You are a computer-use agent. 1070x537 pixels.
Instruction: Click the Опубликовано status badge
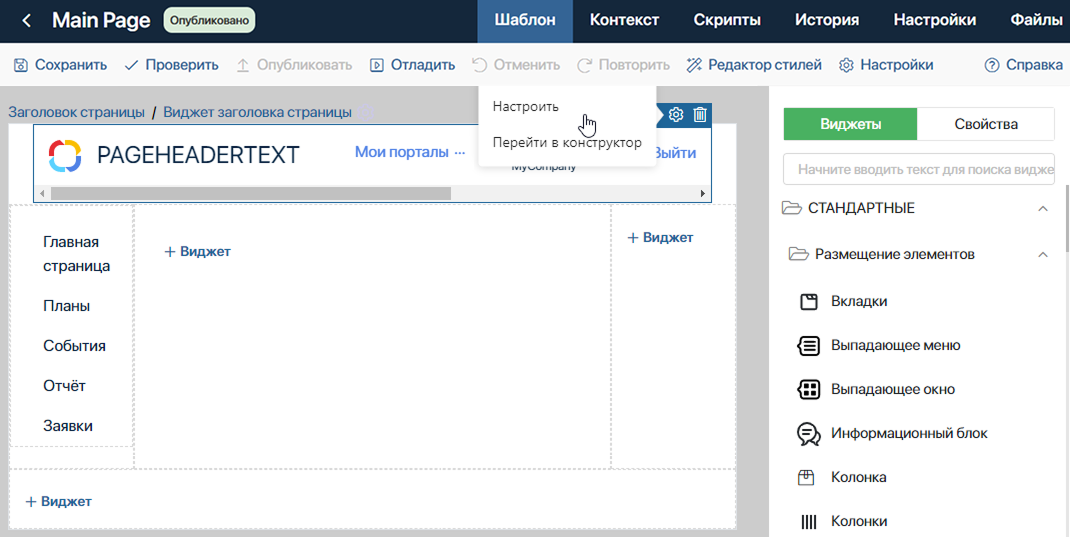click(209, 20)
